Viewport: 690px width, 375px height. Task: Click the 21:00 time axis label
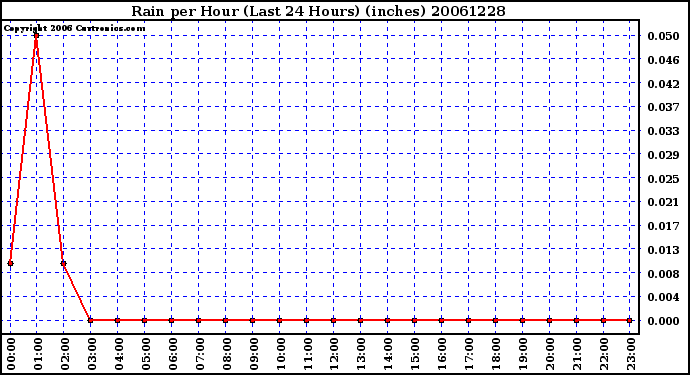577,354
